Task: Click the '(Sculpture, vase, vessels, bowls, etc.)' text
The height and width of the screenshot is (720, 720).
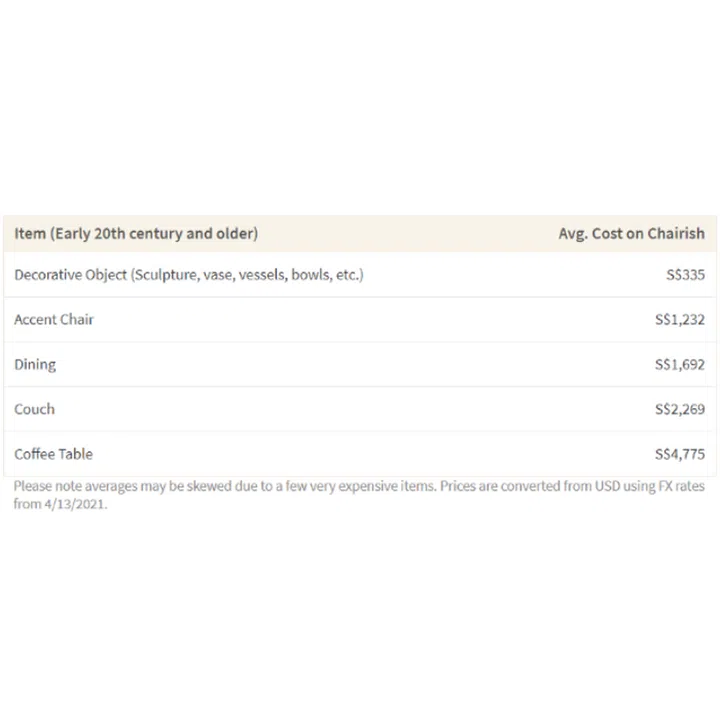Action: click(246, 275)
